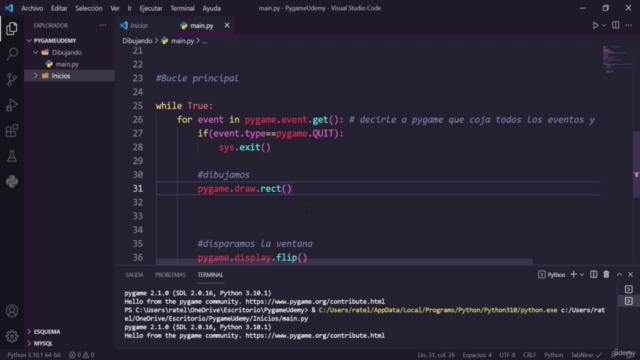Click the editor minimap
Image resolution: width=640 pixels, height=360 pixels.
coord(617,59)
